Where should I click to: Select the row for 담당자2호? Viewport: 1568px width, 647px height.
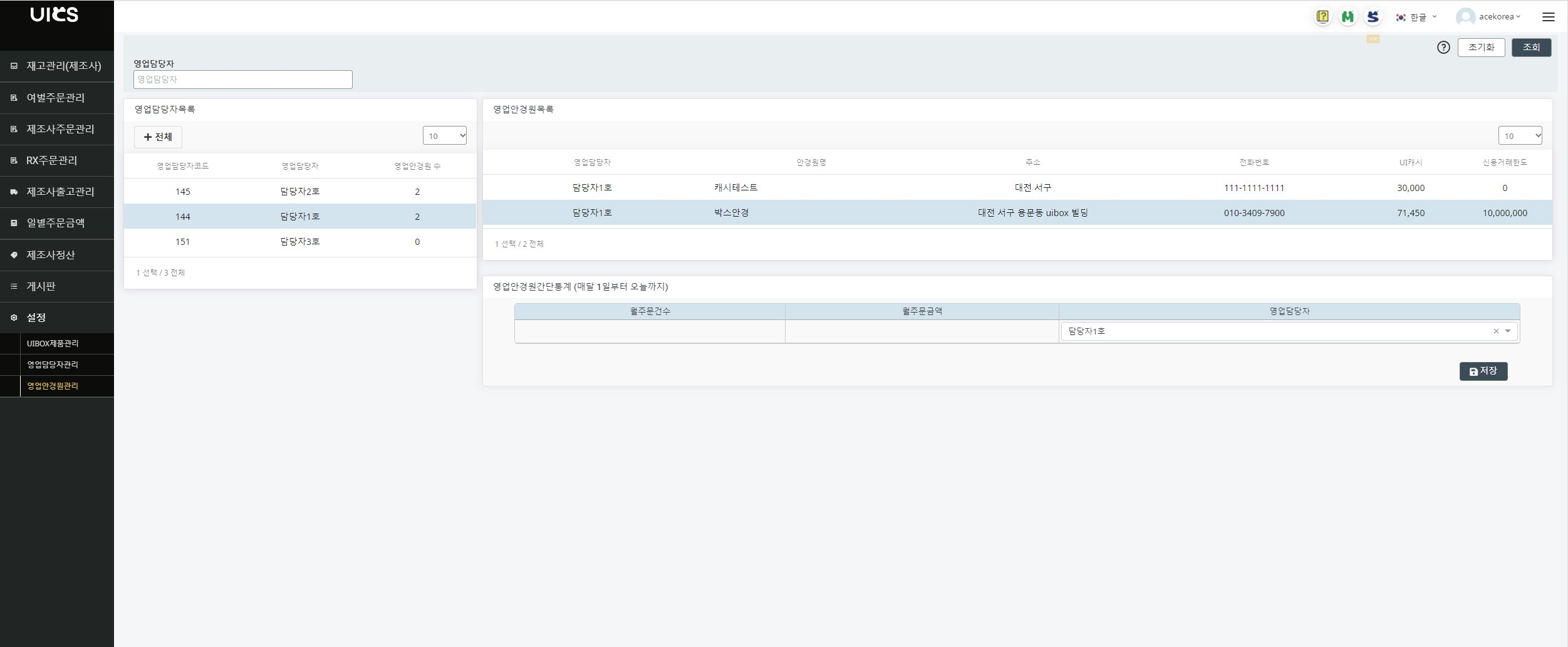point(301,191)
